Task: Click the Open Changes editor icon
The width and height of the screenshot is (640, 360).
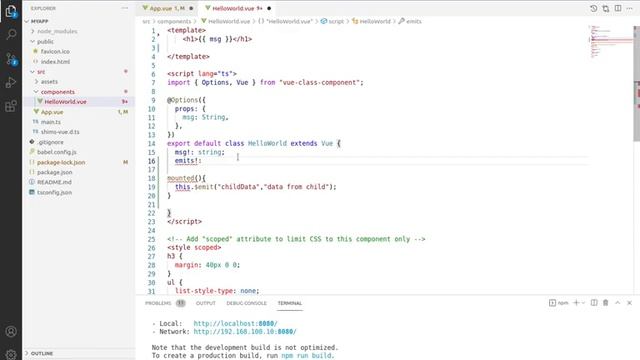Action: click(x=606, y=8)
